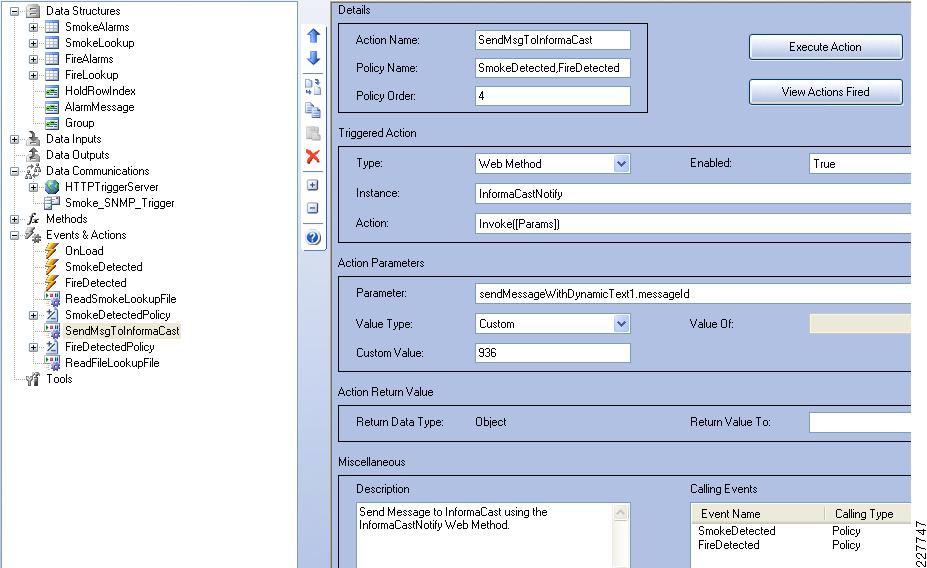Collapse the Data Structures node
Screen dimensions: 927x568
coord(15,11)
